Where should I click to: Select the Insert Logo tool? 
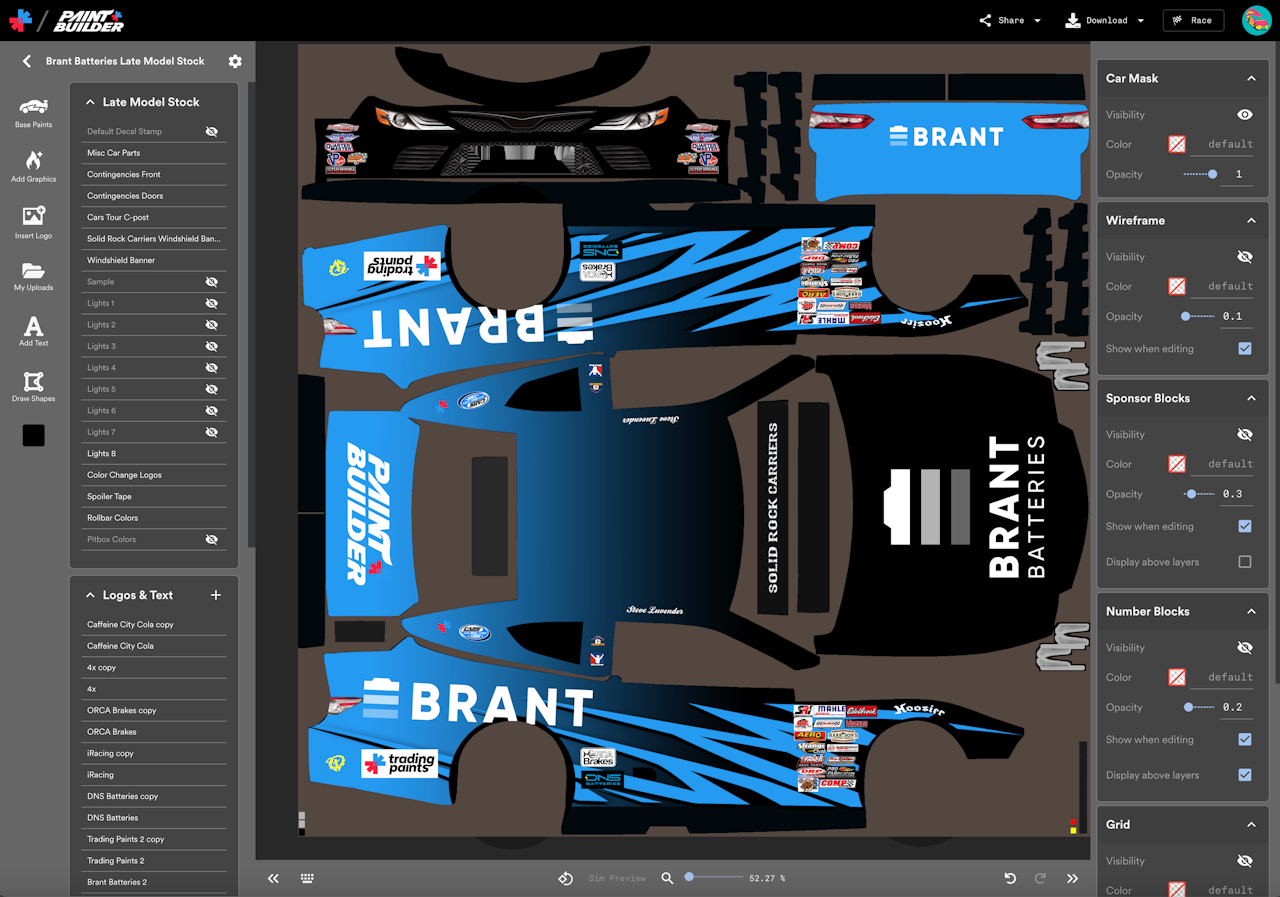(x=33, y=222)
